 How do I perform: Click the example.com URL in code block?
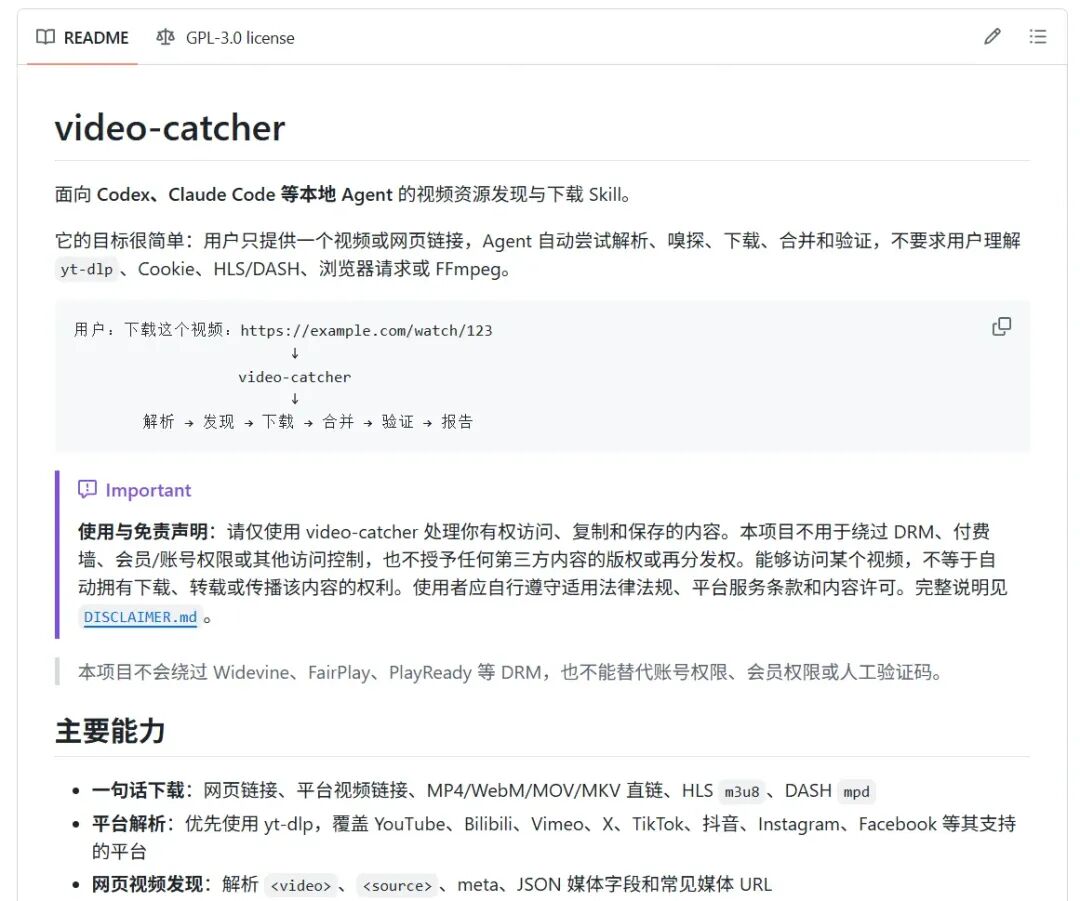click(366, 331)
